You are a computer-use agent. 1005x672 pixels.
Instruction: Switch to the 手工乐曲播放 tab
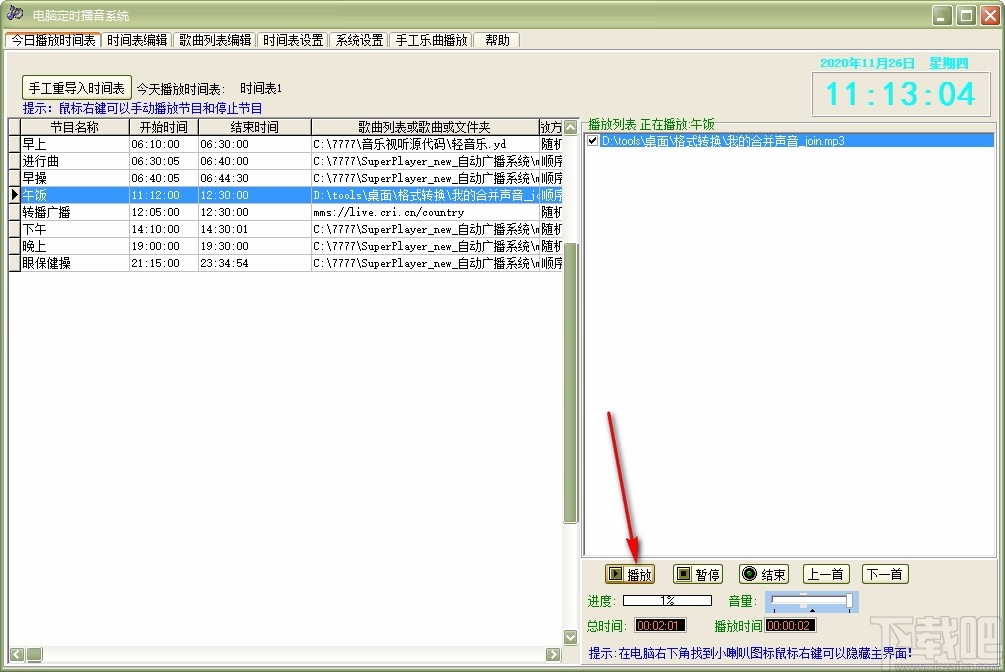click(x=431, y=40)
